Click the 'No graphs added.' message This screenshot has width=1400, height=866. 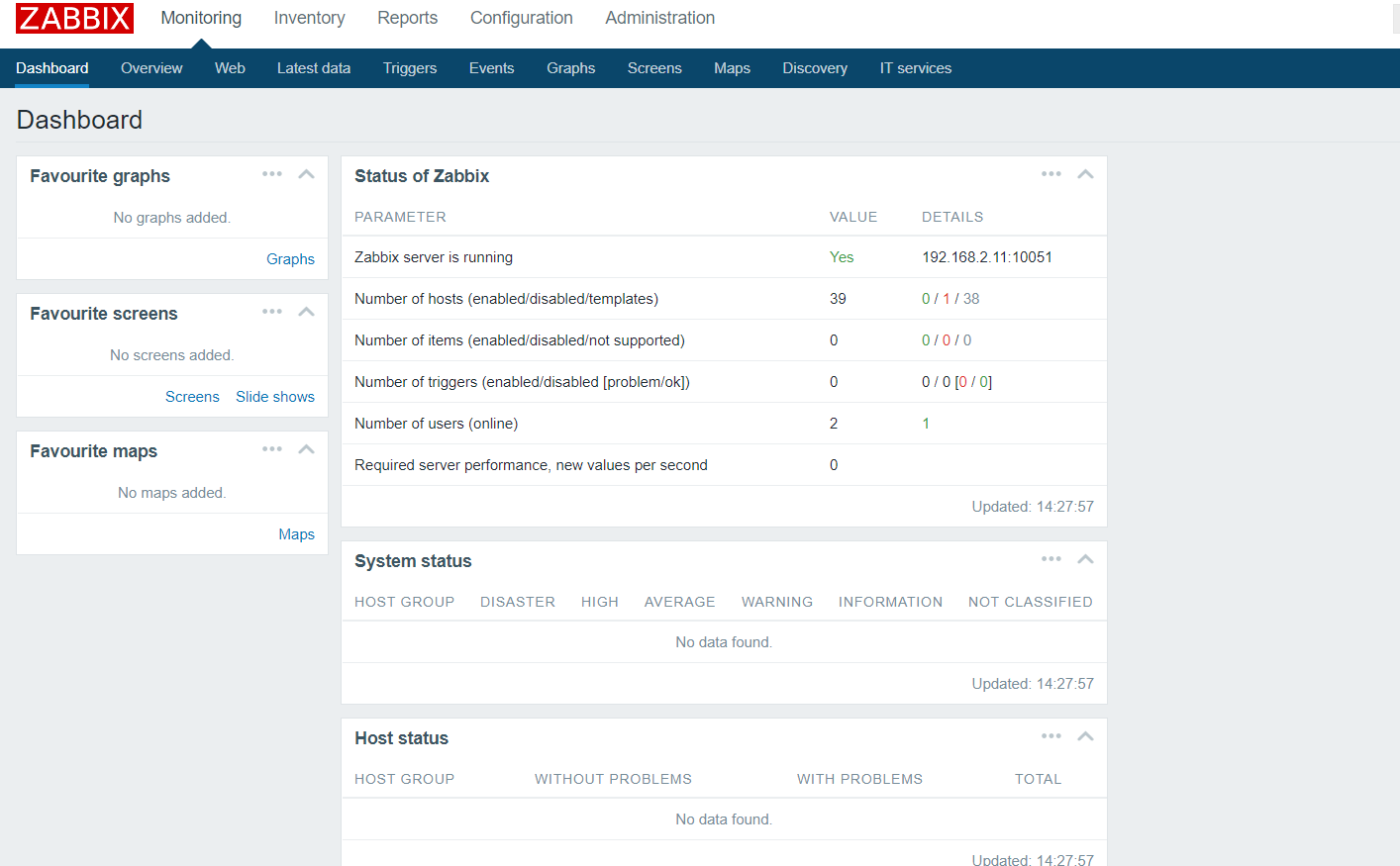tap(172, 218)
